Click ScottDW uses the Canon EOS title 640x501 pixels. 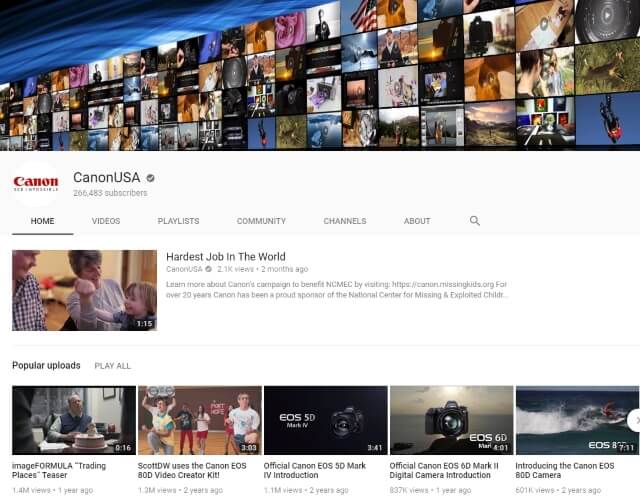192,470
